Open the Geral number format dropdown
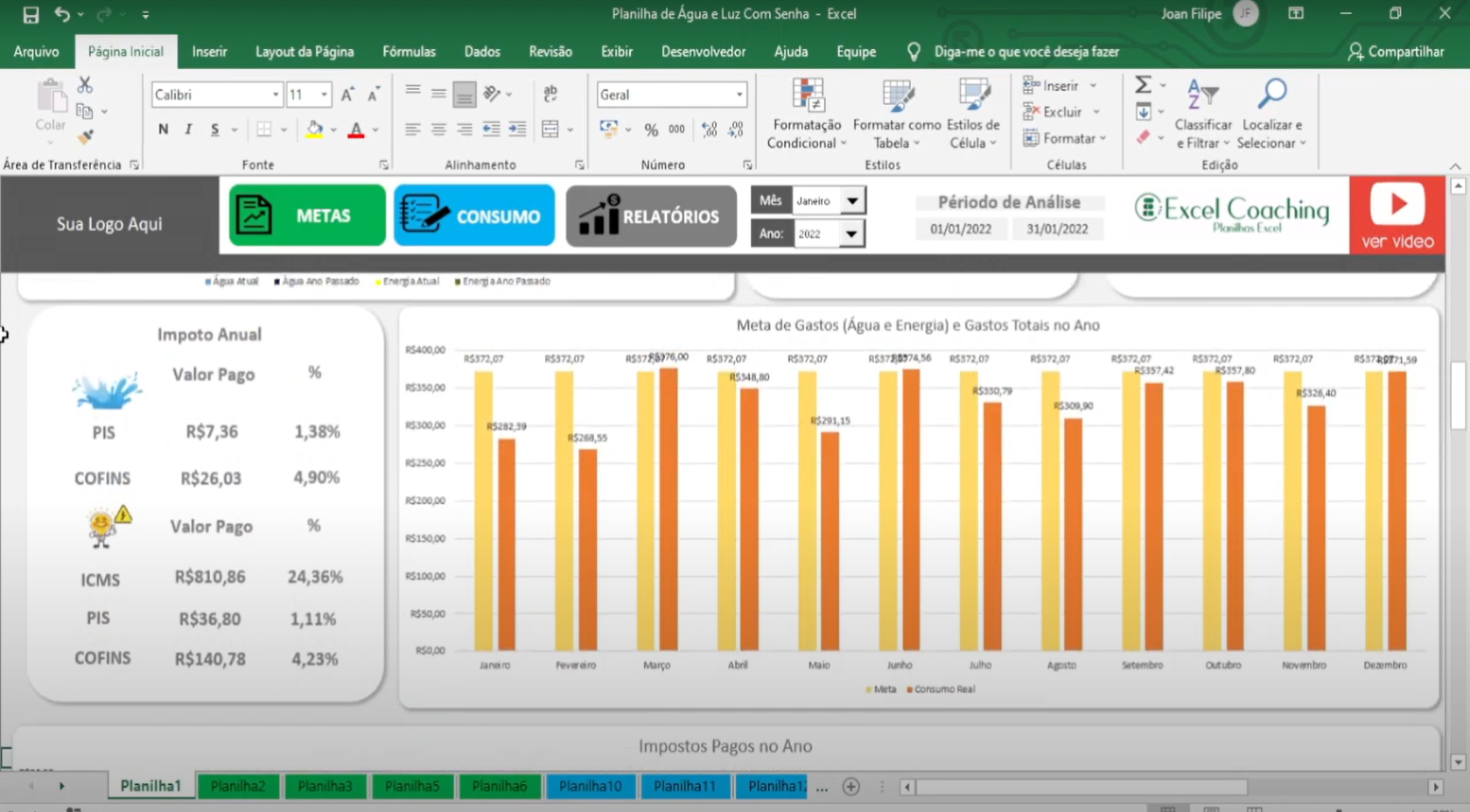The height and width of the screenshot is (812, 1470). 739,94
